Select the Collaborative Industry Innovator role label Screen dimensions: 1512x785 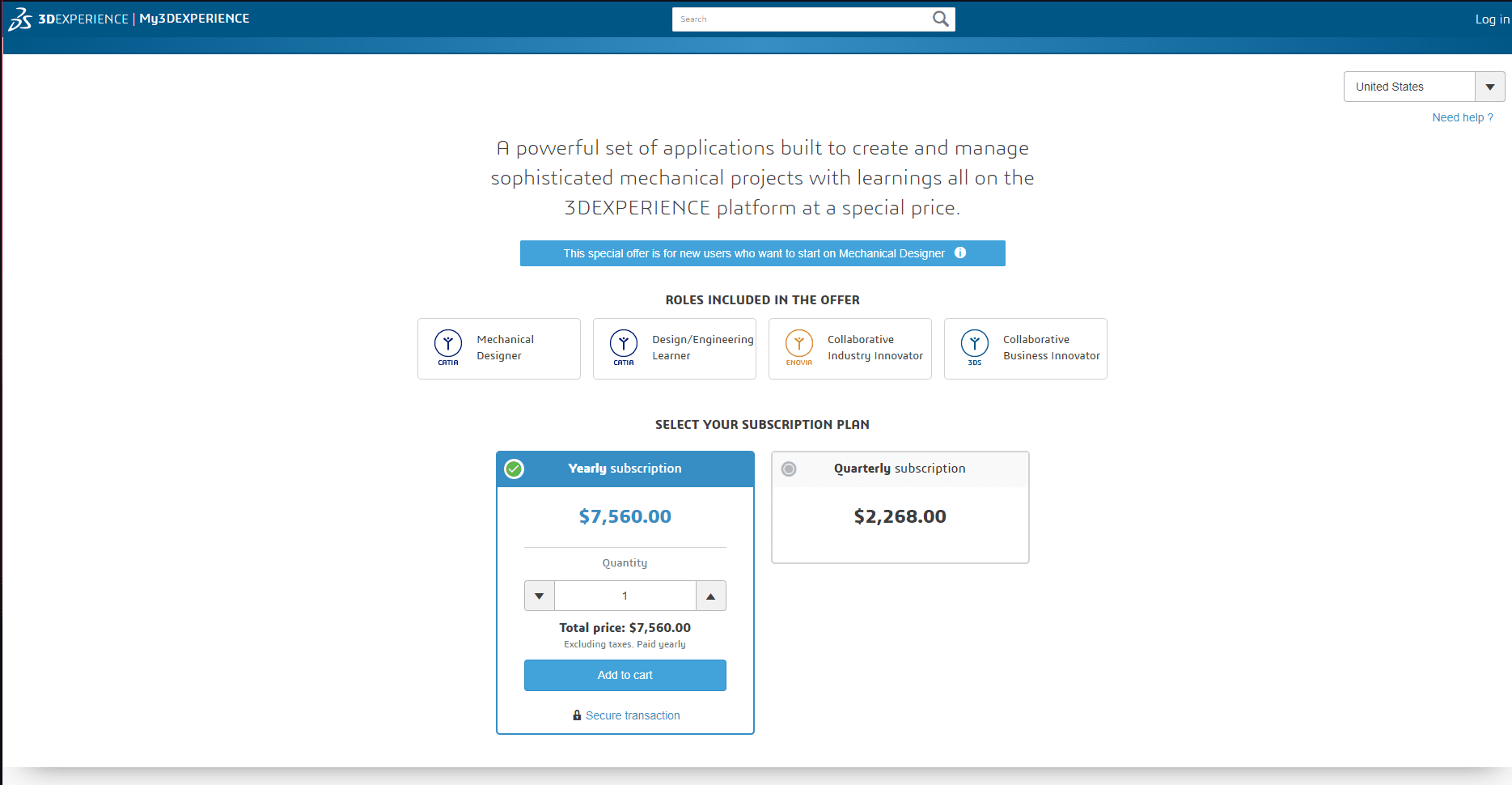875,347
